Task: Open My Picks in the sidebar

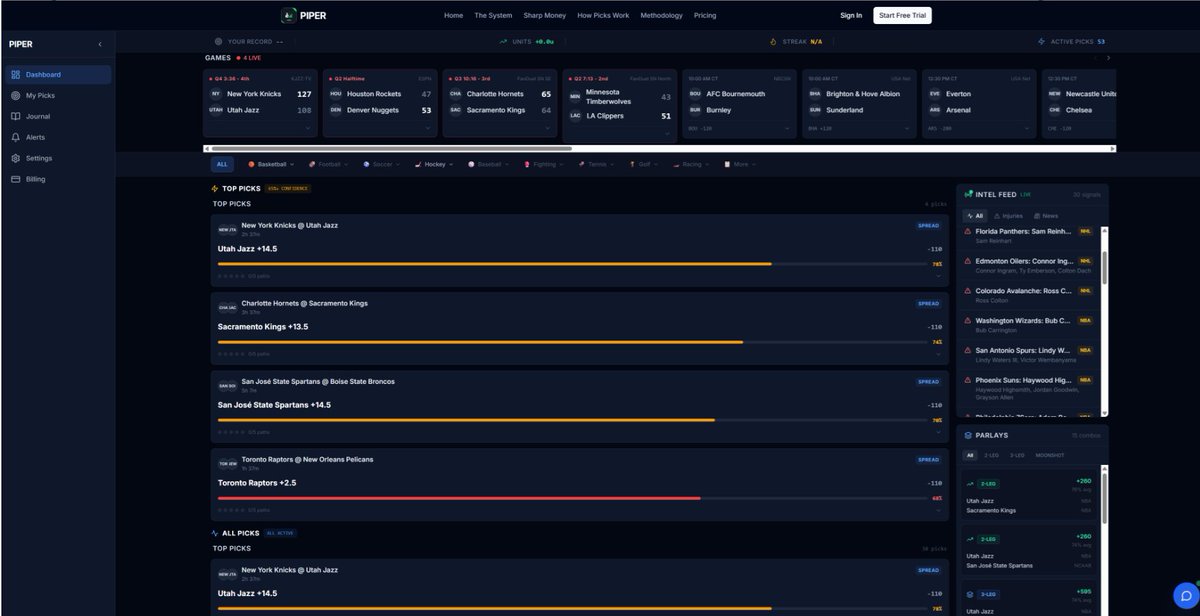Action: pyautogui.click(x=57, y=96)
